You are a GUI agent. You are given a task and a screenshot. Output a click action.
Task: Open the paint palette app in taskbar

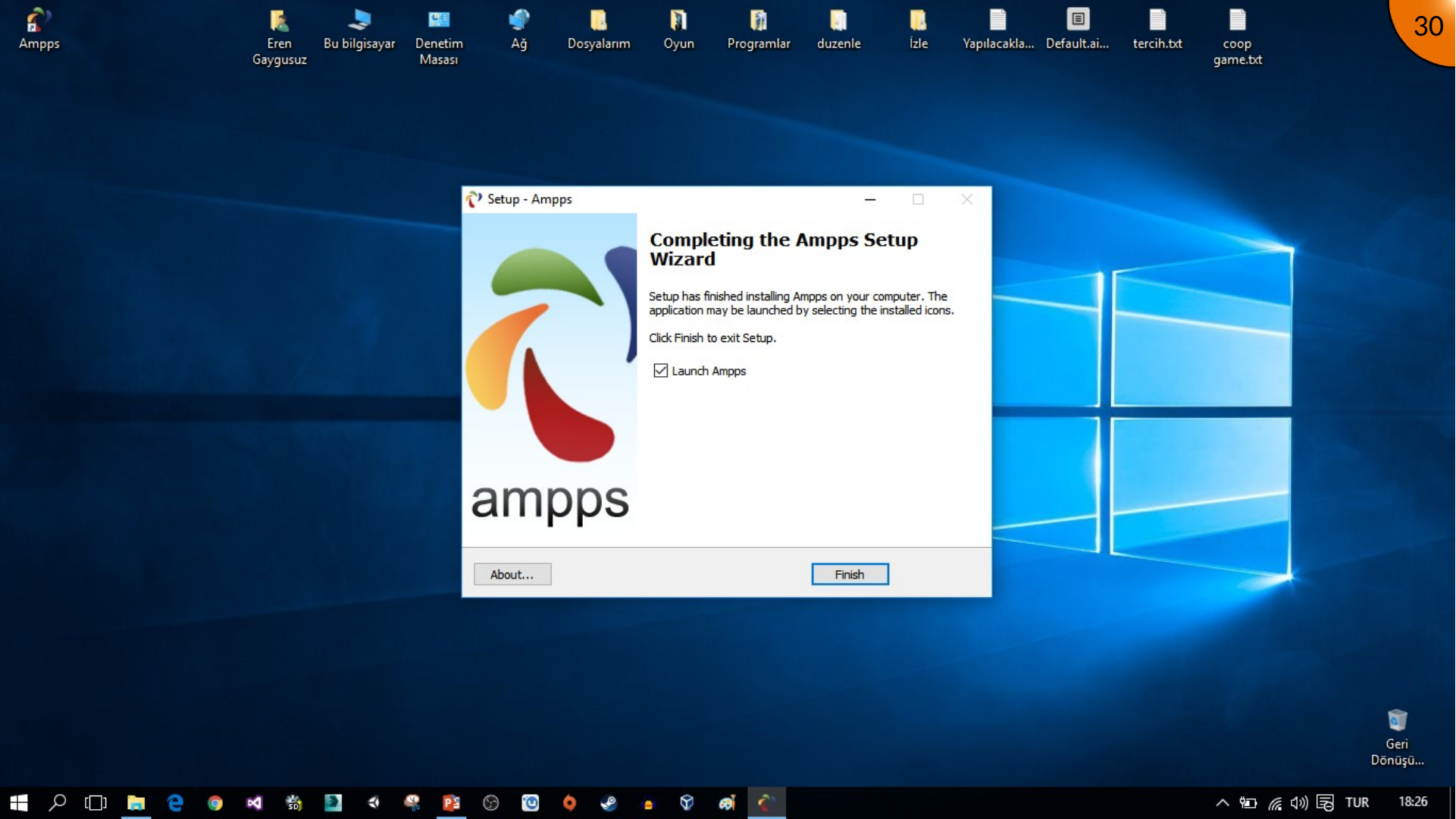[727, 803]
